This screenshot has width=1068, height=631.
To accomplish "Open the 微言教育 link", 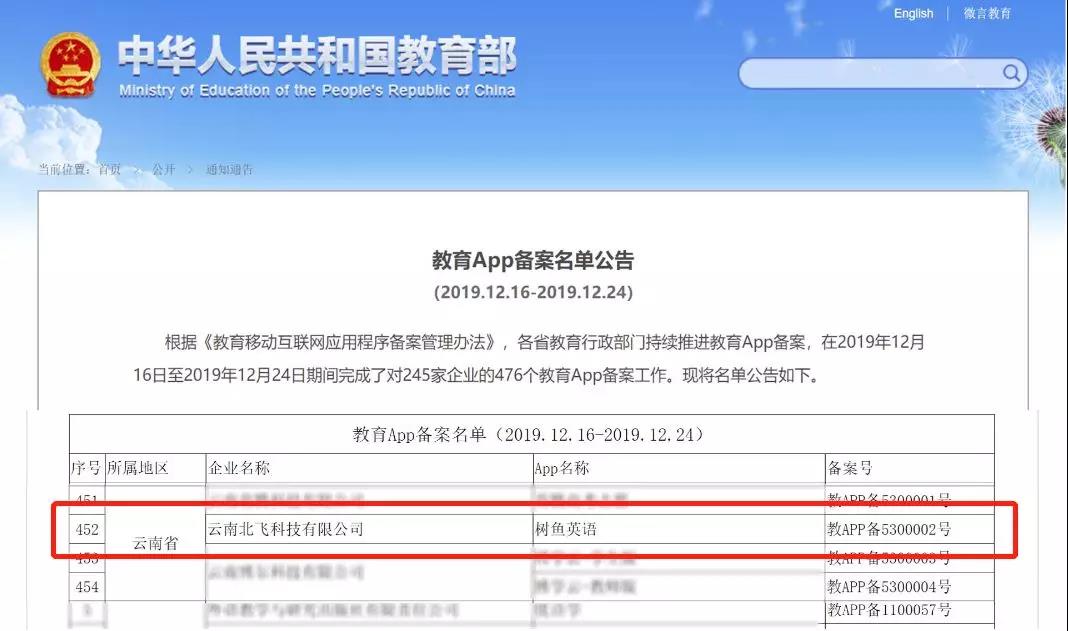I will tap(987, 14).
